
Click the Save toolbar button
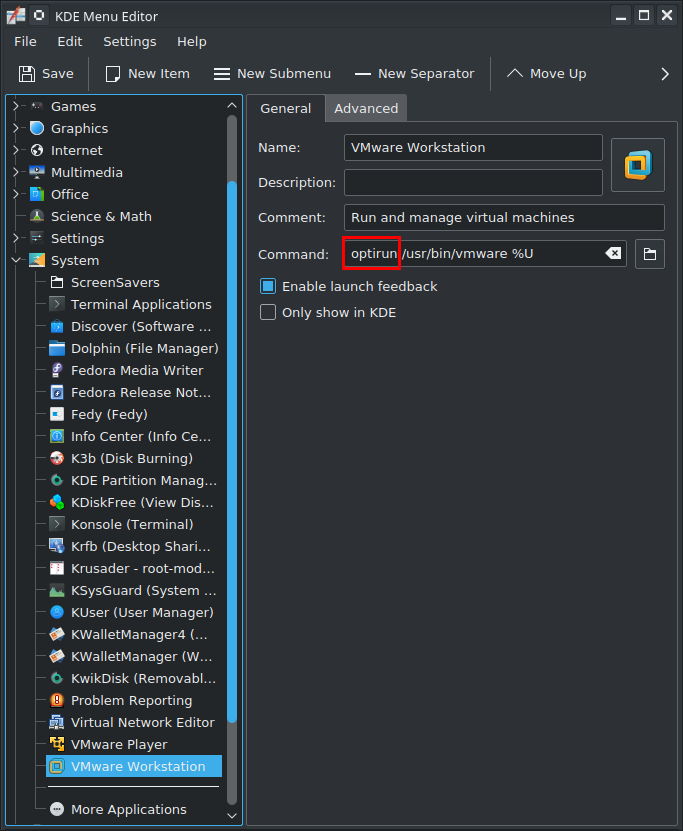point(46,74)
